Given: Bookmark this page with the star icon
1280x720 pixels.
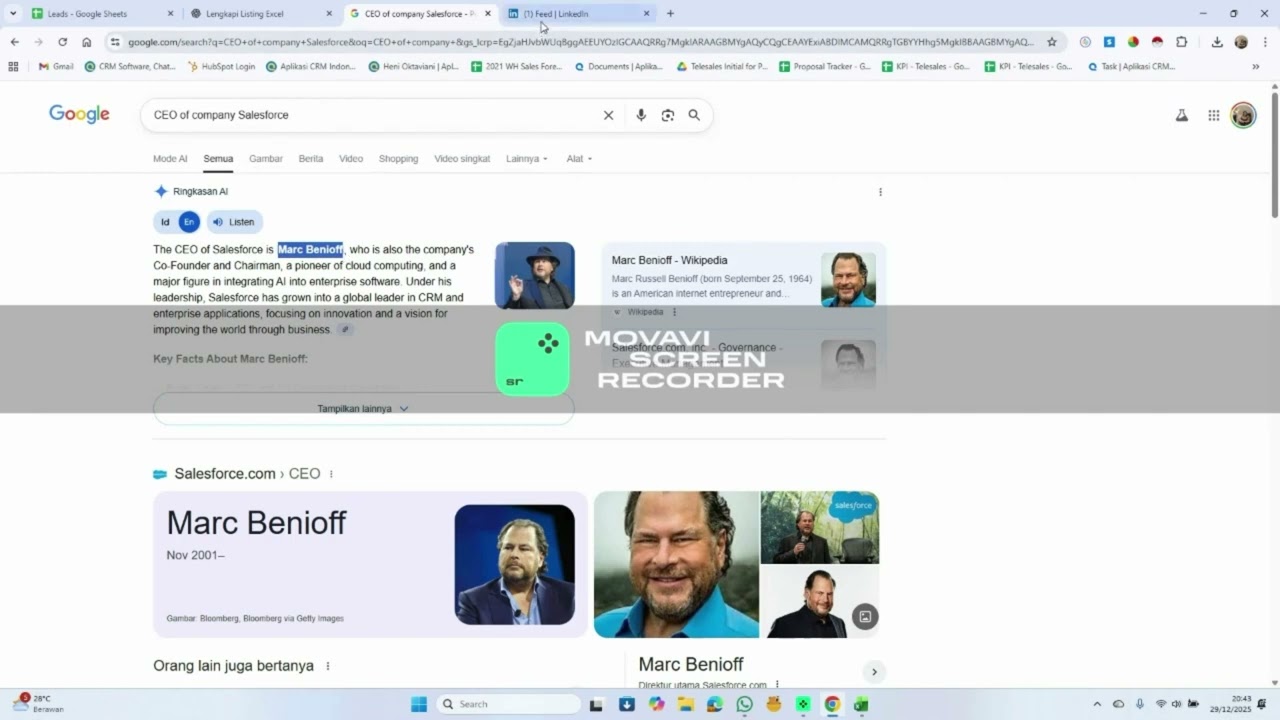Looking at the screenshot, I should click(1052, 42).
